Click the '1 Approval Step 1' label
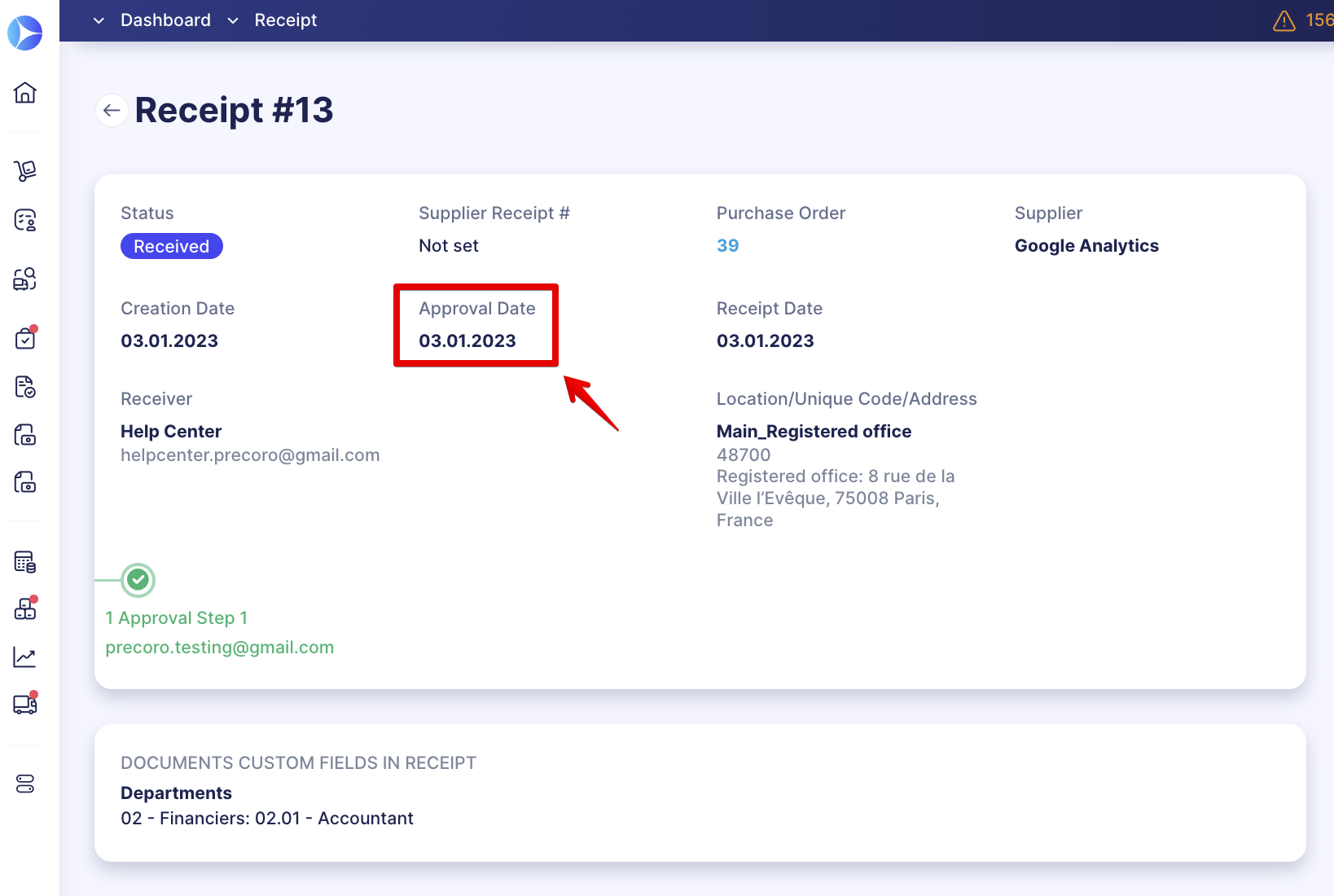Image resolution: width=1334 pixels, height=896 pixels. tap(177, 618)
